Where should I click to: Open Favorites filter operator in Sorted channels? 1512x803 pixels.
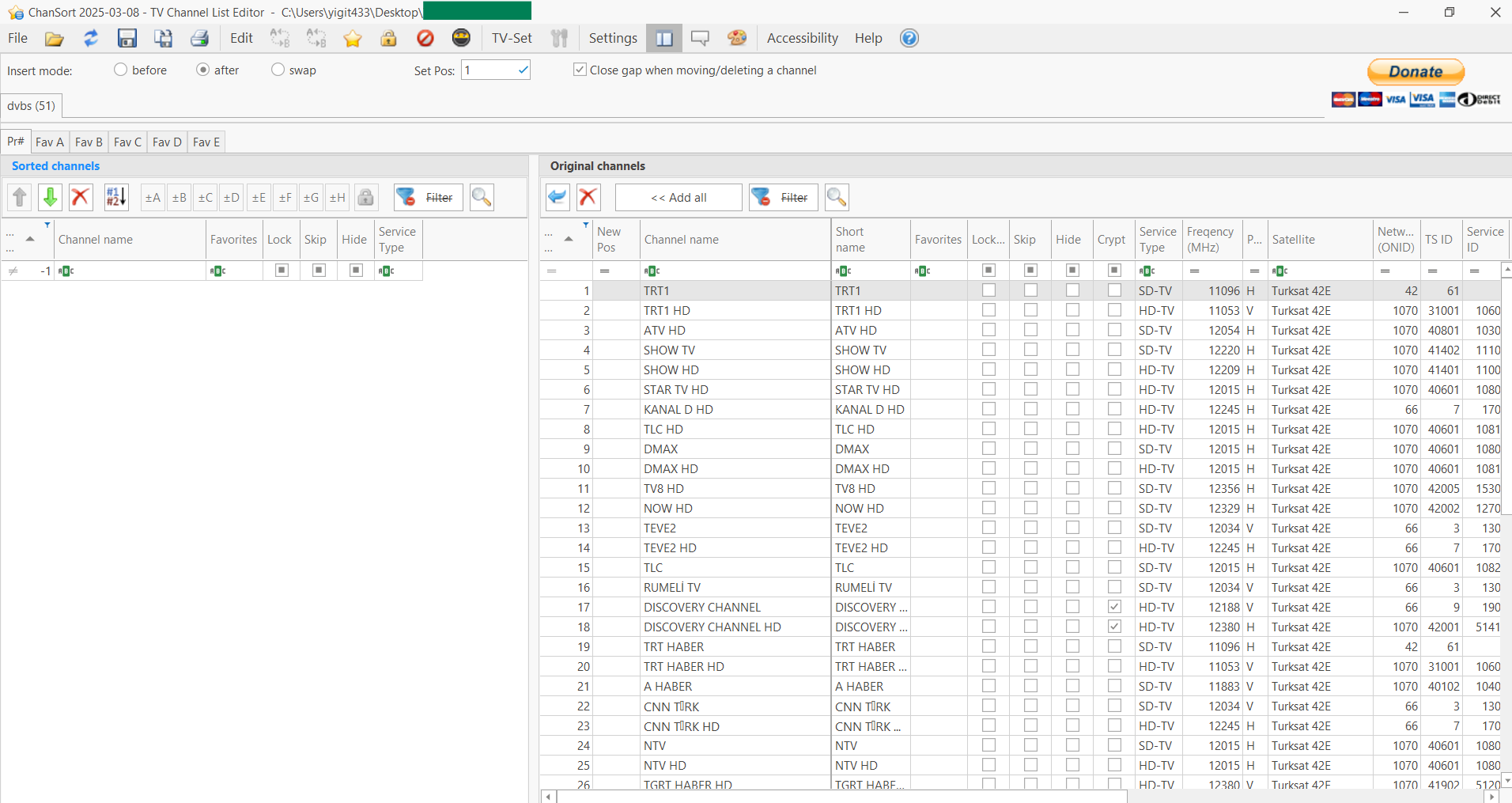[218, 271]
